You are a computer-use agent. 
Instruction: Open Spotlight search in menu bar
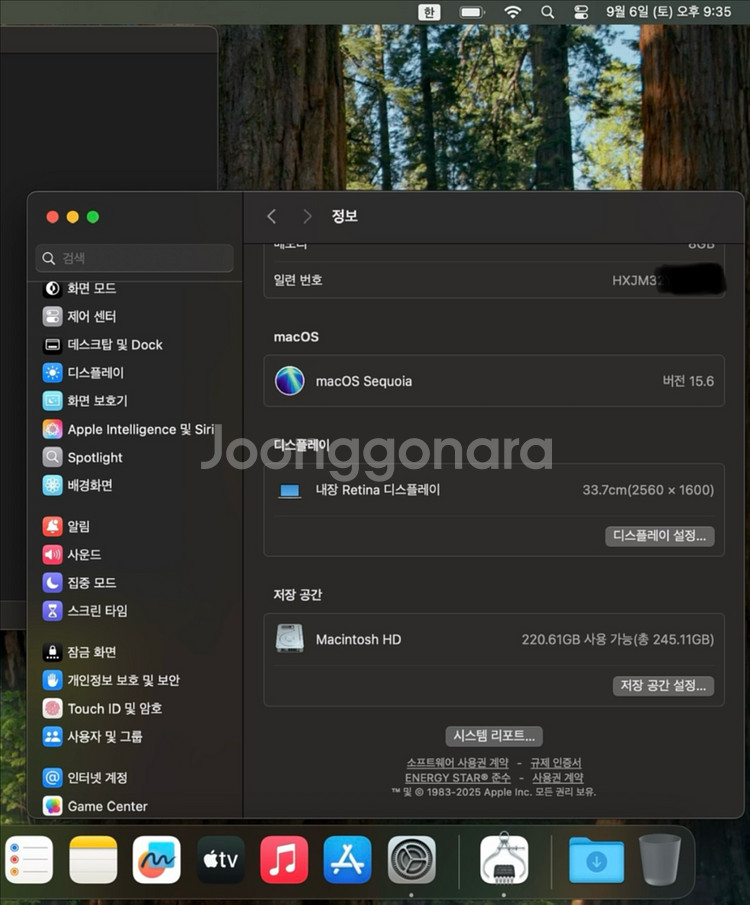(547, 12)
